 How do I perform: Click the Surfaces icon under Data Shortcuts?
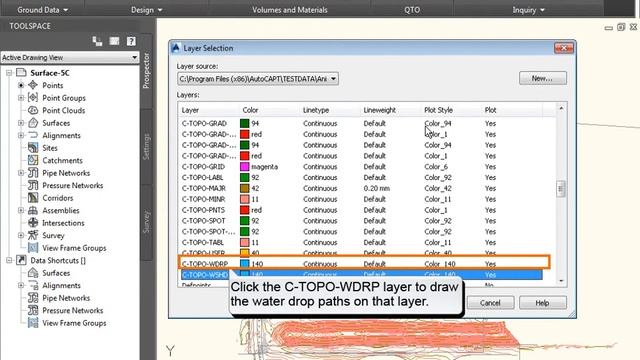(33, 273)
